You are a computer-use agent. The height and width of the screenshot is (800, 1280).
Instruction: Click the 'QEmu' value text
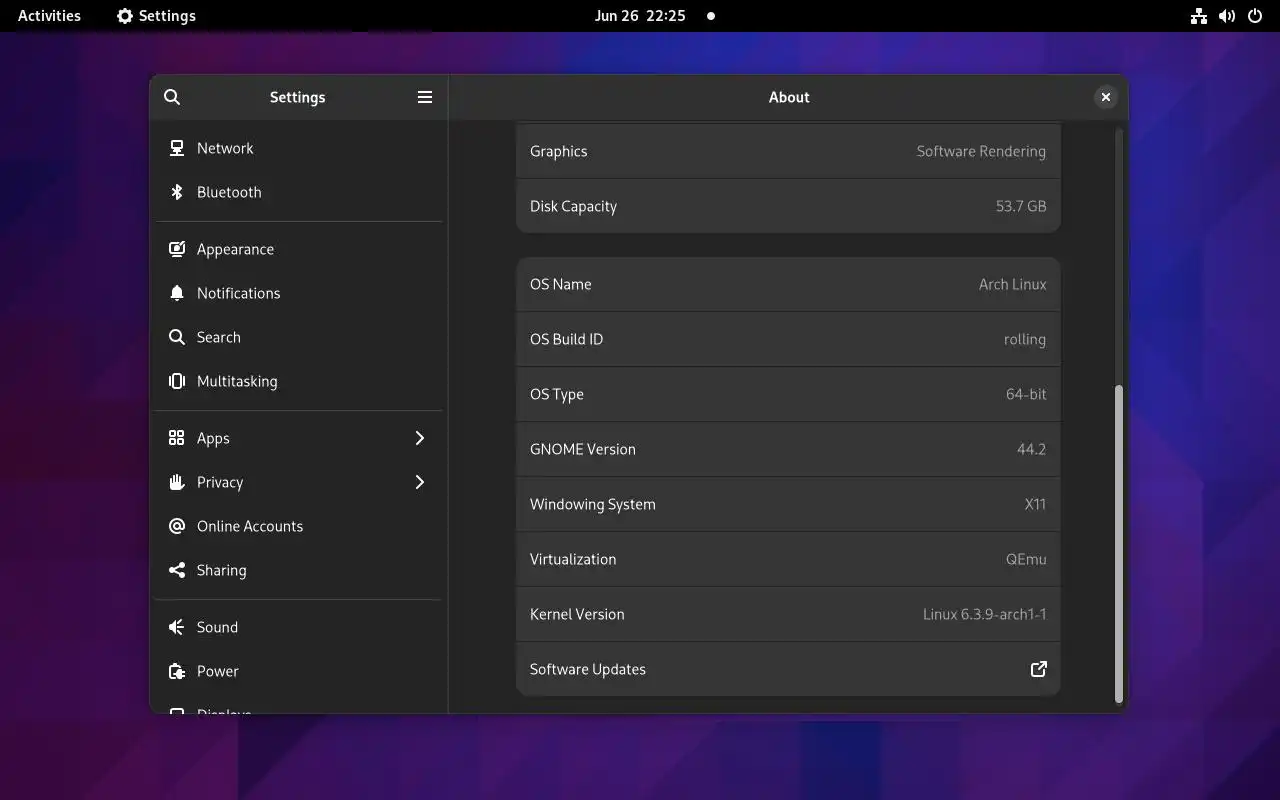(1026, 559)
